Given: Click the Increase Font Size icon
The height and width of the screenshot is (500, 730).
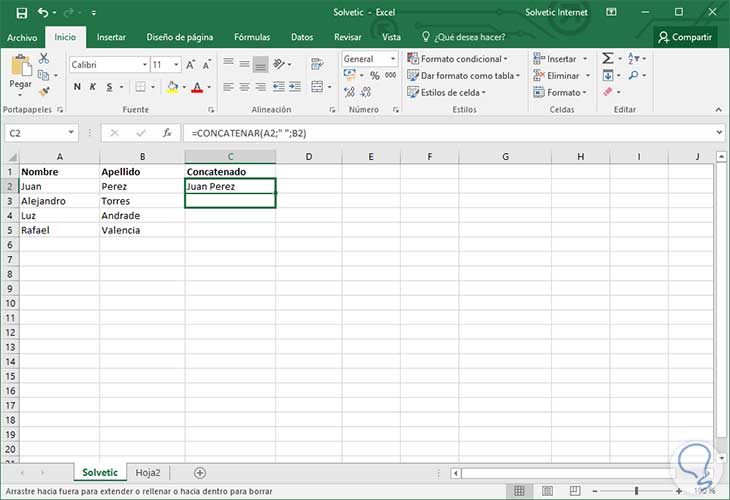Looking at the screenshot, I should (190, 65).
